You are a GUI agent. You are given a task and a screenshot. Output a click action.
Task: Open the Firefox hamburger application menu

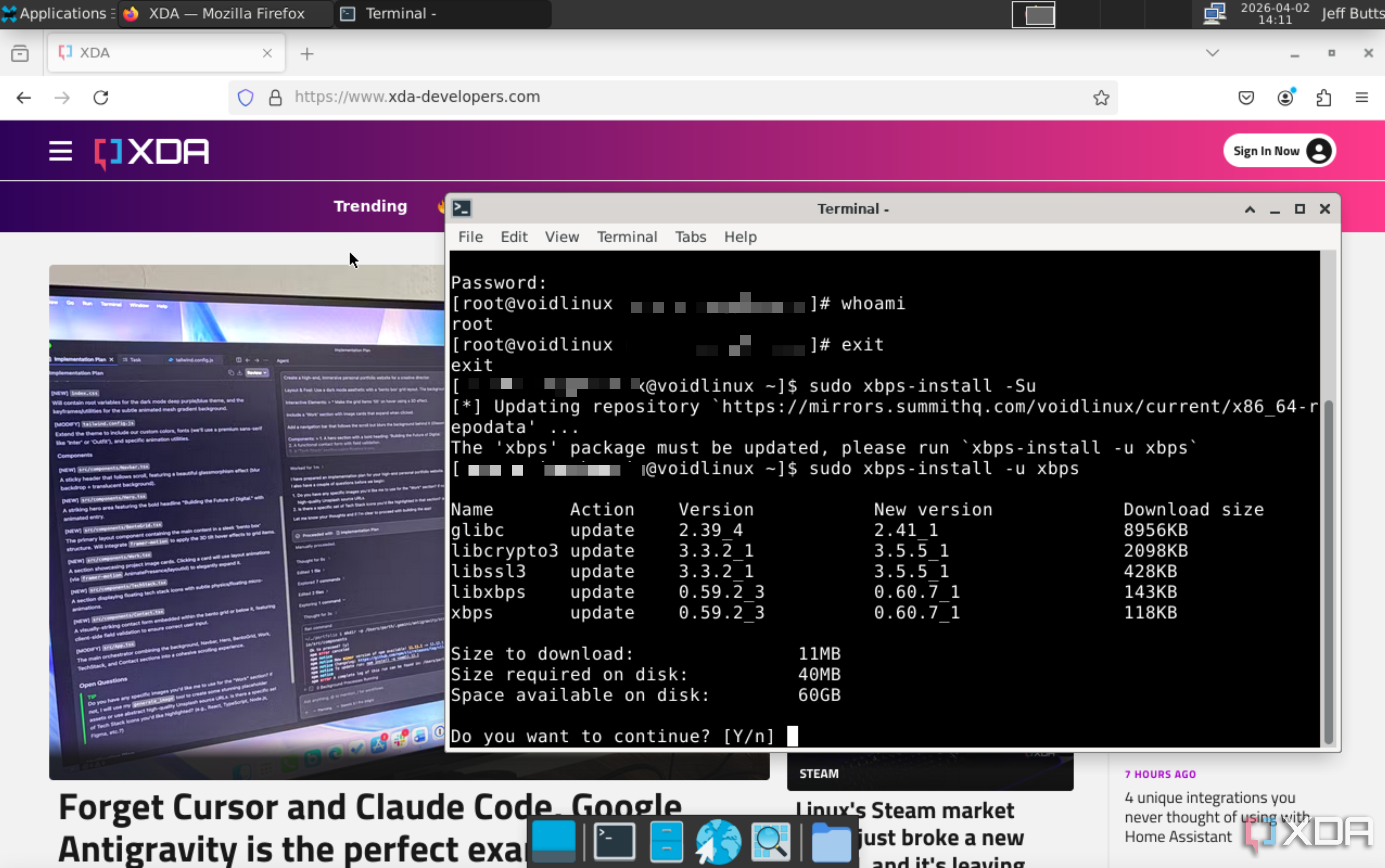1362,98
